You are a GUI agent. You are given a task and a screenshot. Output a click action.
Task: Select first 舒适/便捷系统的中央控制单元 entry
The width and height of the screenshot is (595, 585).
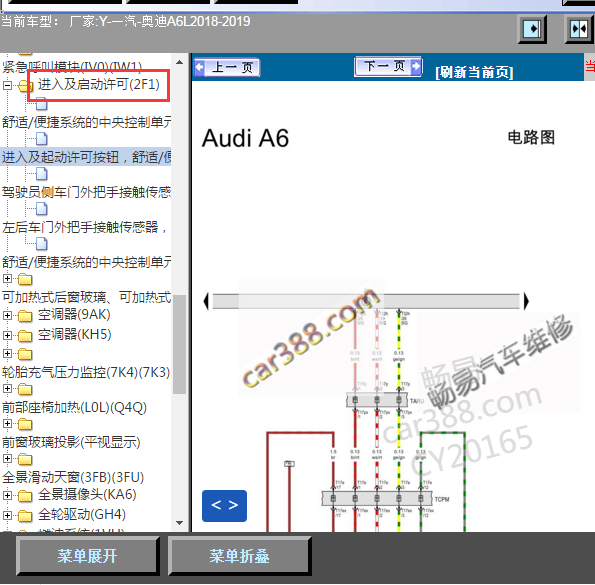coord(87,122)
